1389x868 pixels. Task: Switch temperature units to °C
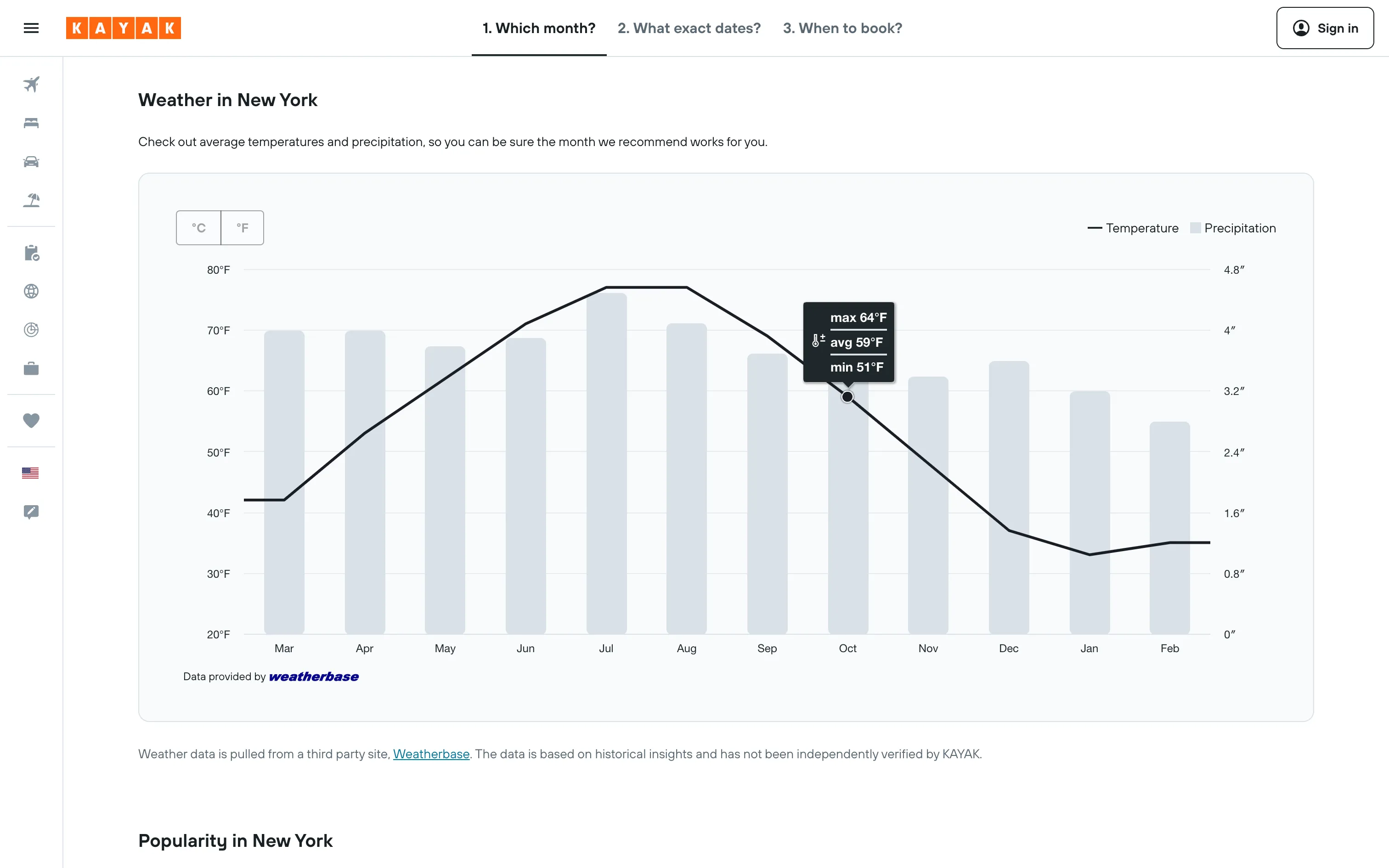coord(198,228)
